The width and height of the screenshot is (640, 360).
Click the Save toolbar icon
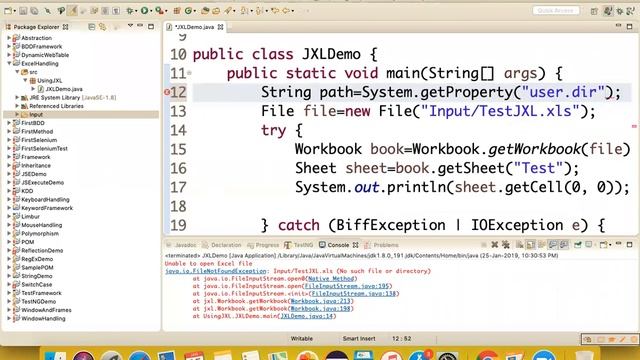pos(23,11)
